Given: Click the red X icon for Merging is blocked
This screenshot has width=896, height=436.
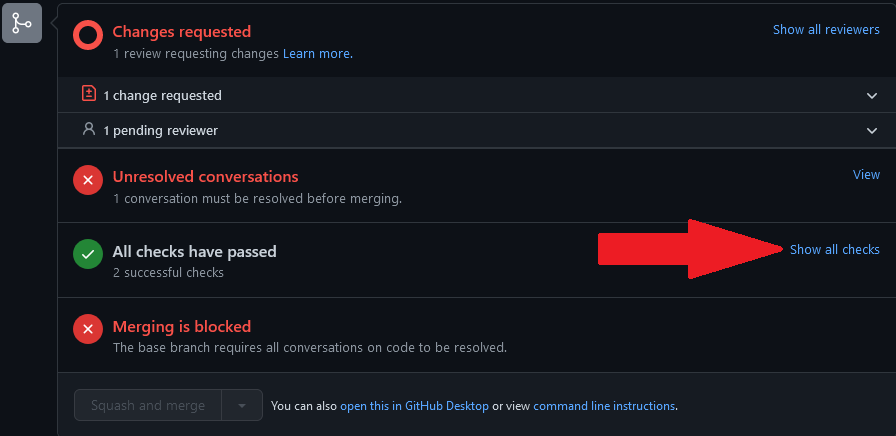Looking at the screenshot, I should pos(88,330).
